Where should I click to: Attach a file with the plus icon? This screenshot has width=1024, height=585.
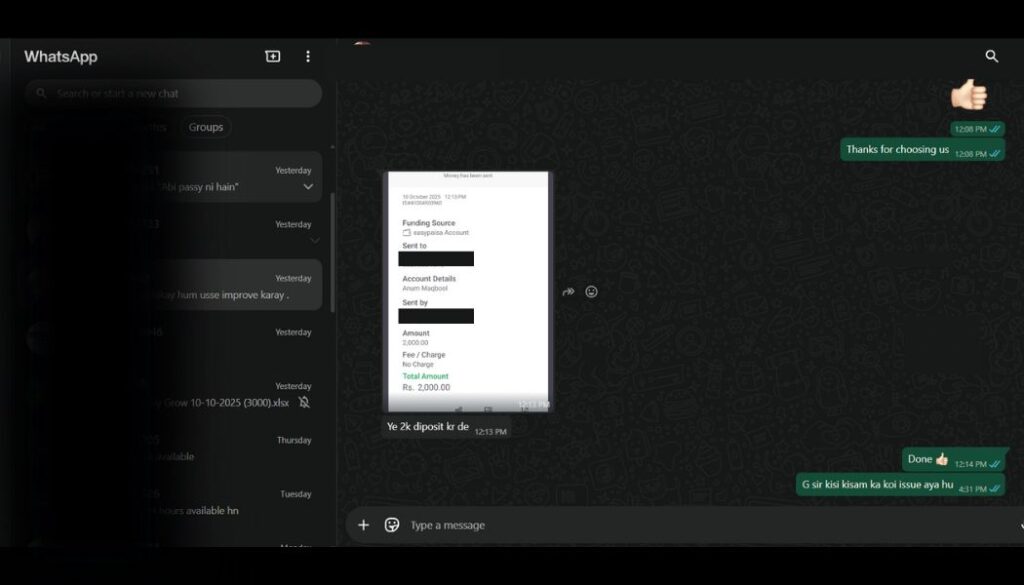[363, 524]
